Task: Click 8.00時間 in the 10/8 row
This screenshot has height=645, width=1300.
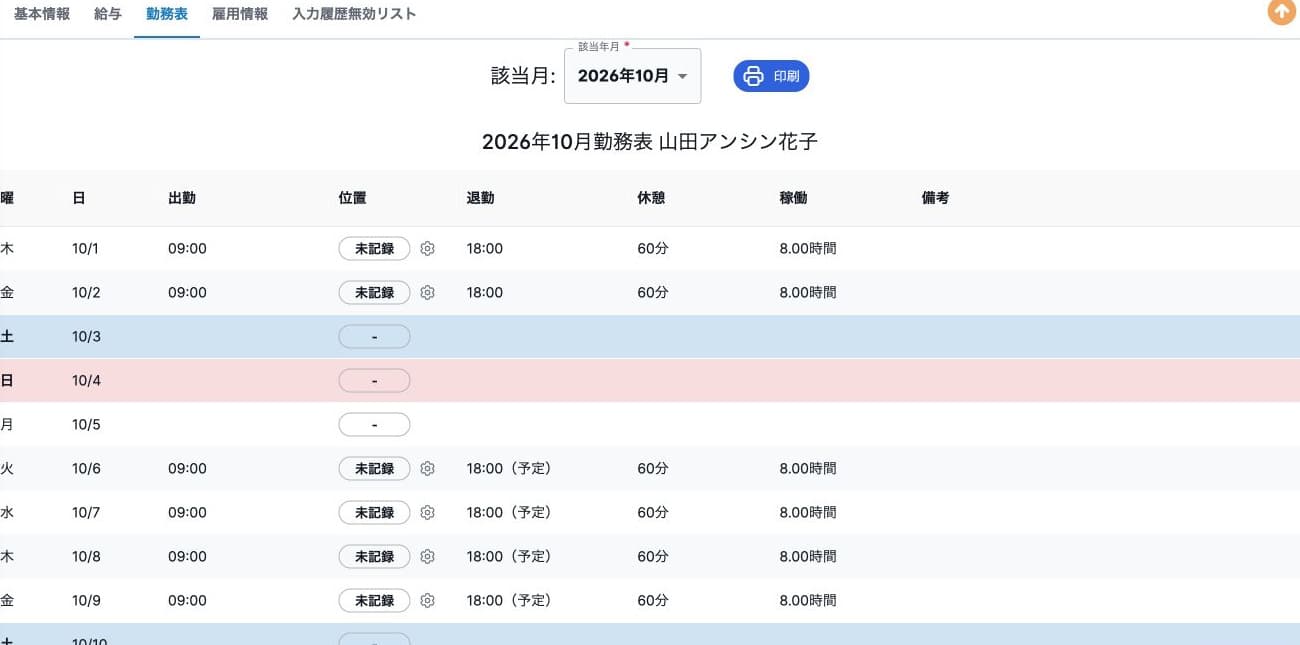Action: click(x=808, y=557)
